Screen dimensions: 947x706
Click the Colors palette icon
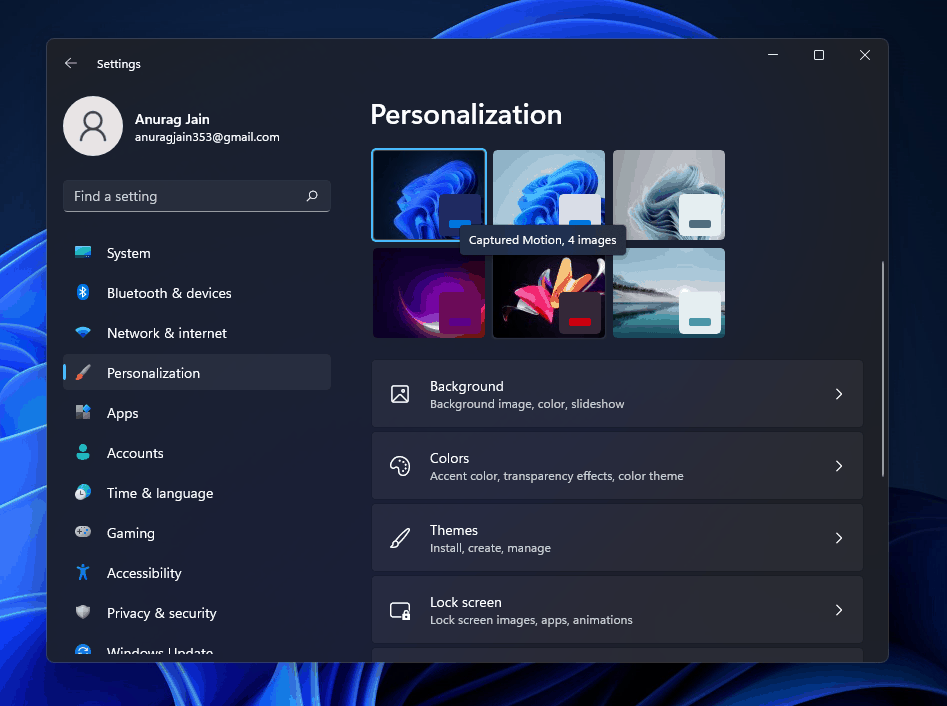[x=400, y=466]
